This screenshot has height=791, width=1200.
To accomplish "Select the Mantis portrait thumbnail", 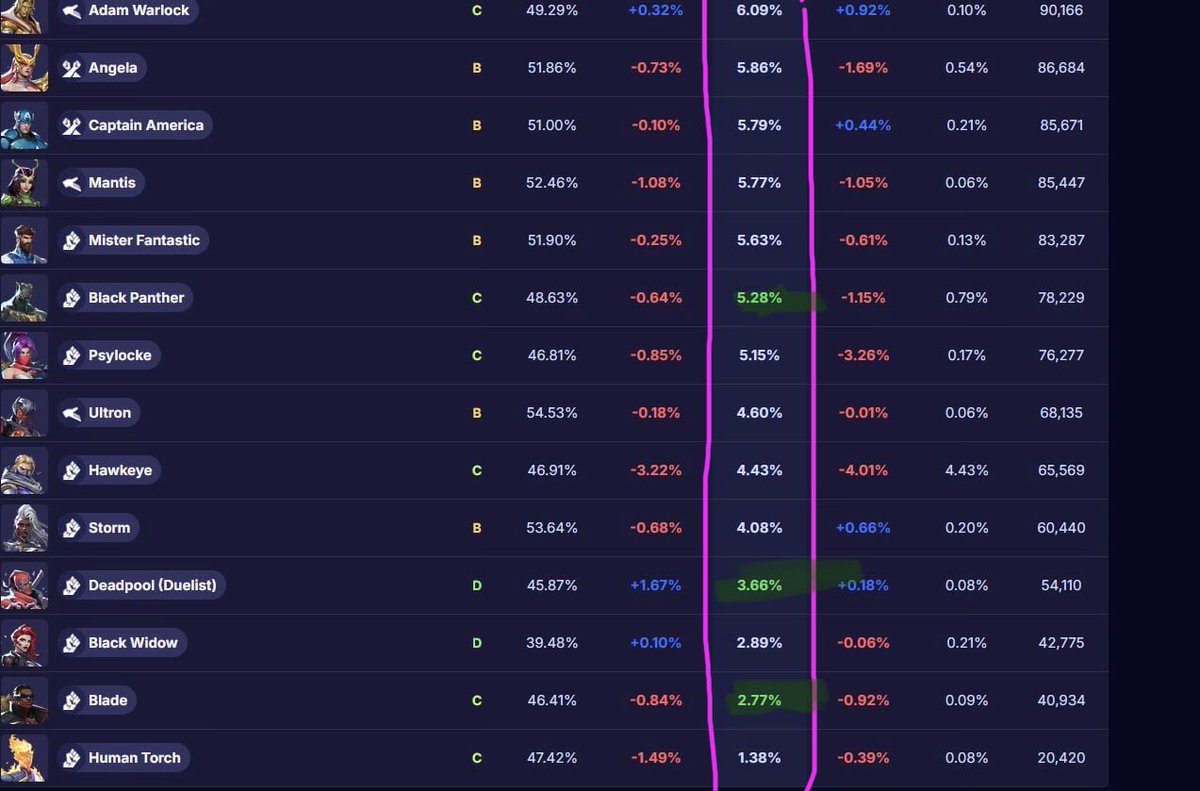I will coord(24,183).
